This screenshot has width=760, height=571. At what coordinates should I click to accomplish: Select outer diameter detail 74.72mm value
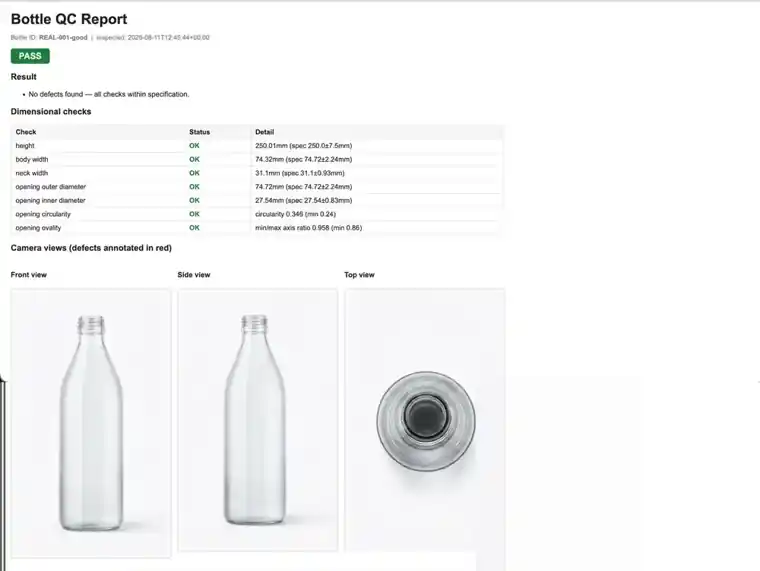pos(303,187)
